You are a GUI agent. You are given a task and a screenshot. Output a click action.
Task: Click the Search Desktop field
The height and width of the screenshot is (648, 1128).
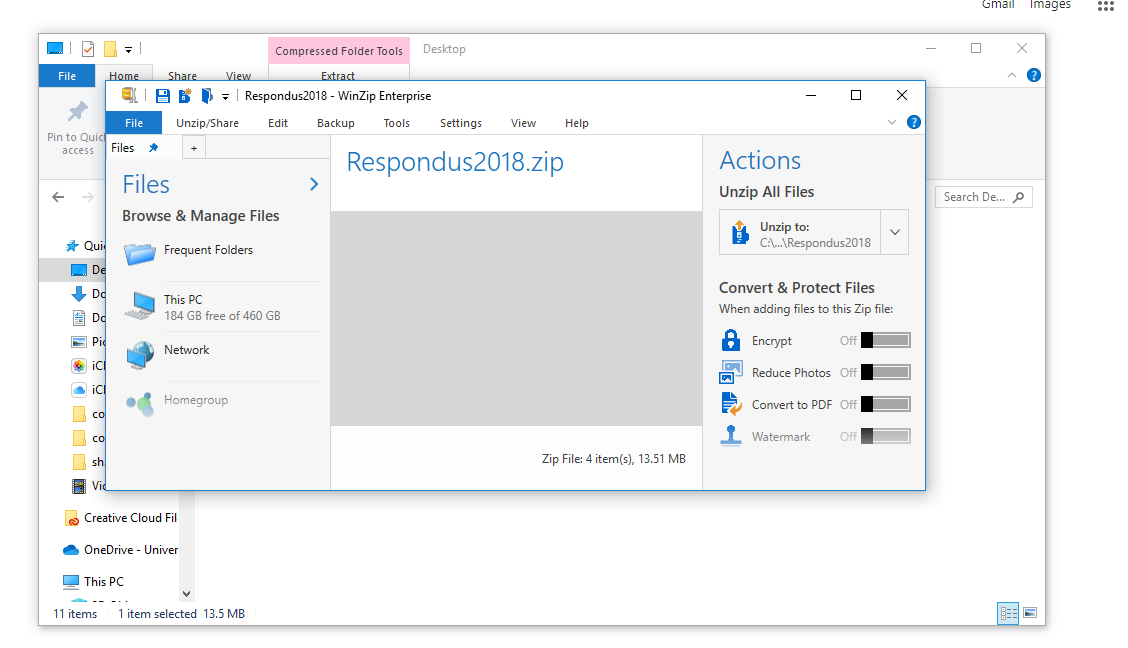(983, 197)
